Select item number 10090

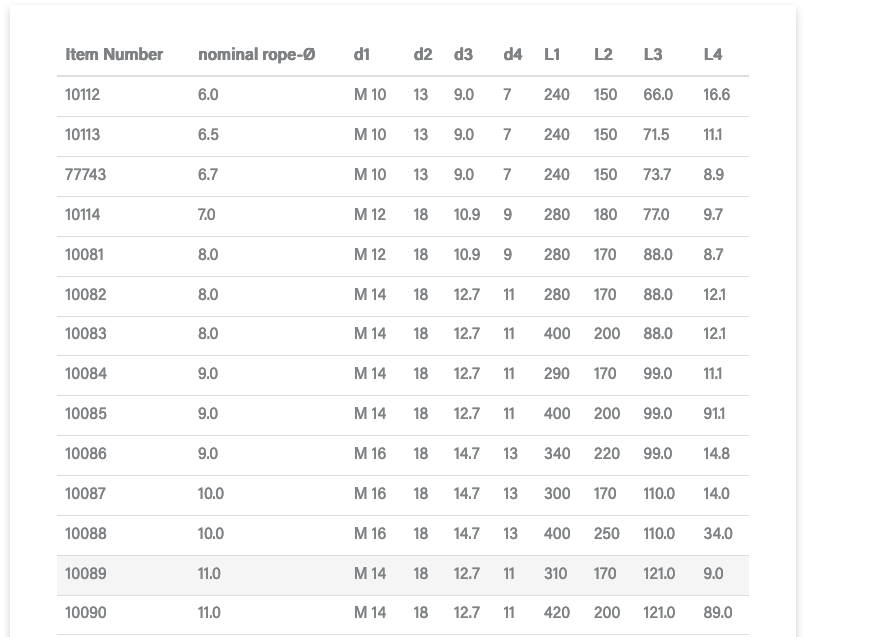pos(85,613)
